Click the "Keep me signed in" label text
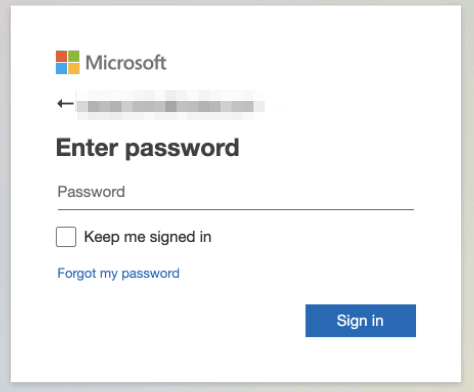Viewport: 474px width, 392px height. point(148,237)
